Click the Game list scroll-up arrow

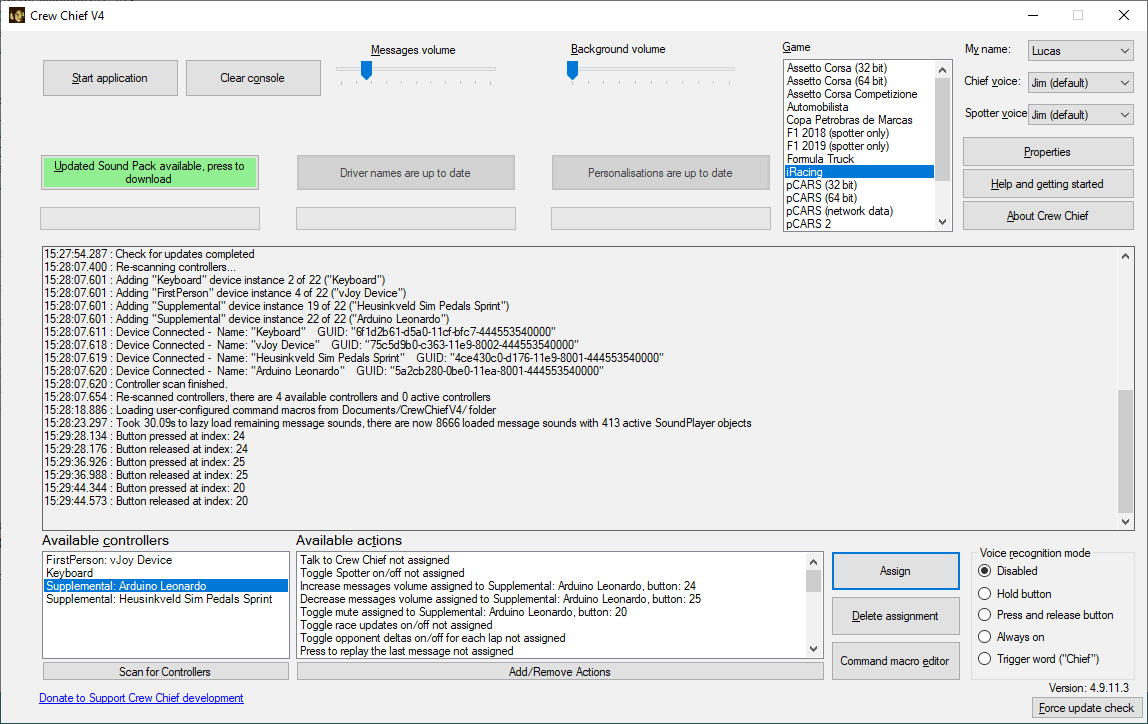(x=942, y=70)
